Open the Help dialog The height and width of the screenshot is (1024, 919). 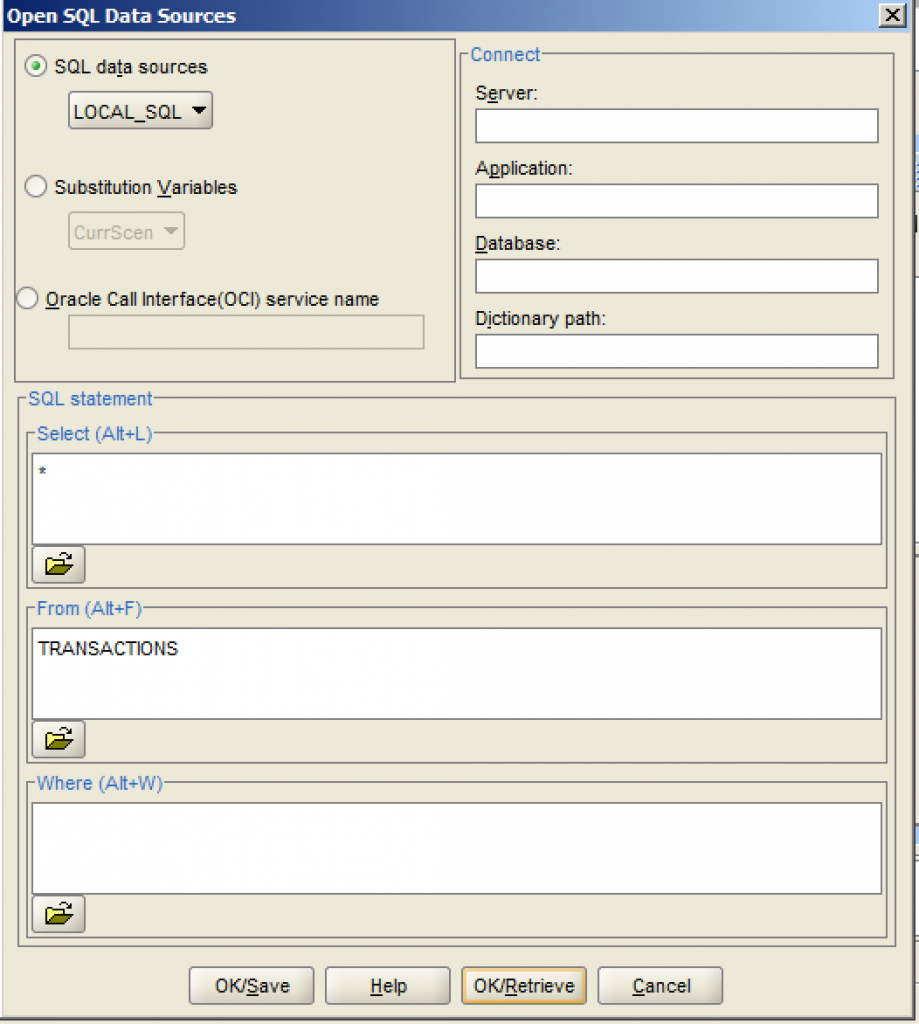point(387,985)
